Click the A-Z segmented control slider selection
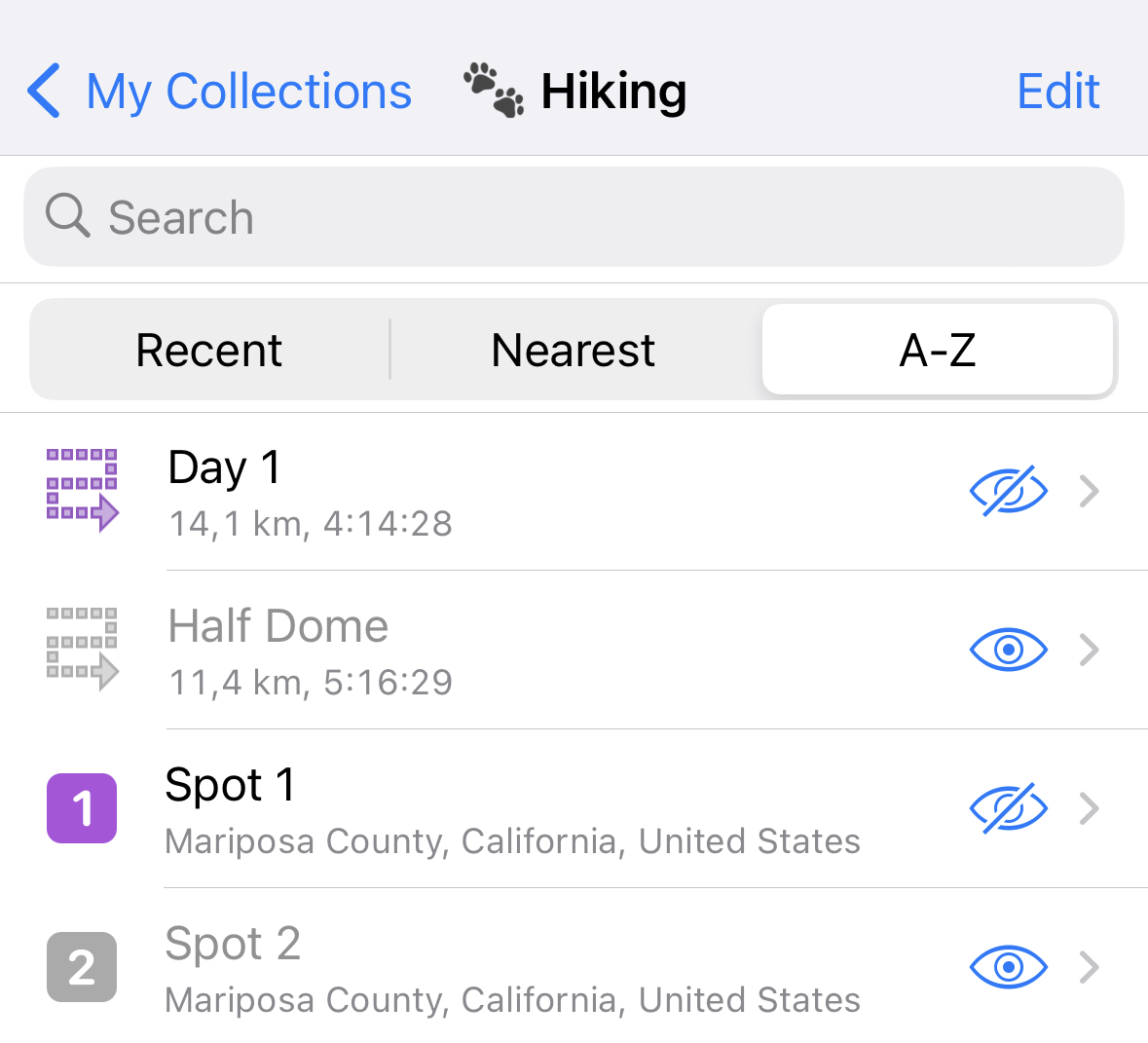Image resolution: width=1148 pixels, height=1043 pixels. (x=938, y=349)
